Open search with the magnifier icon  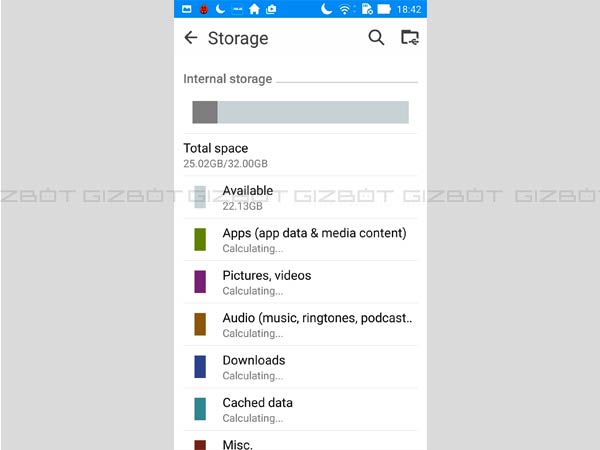coord(376,38)
